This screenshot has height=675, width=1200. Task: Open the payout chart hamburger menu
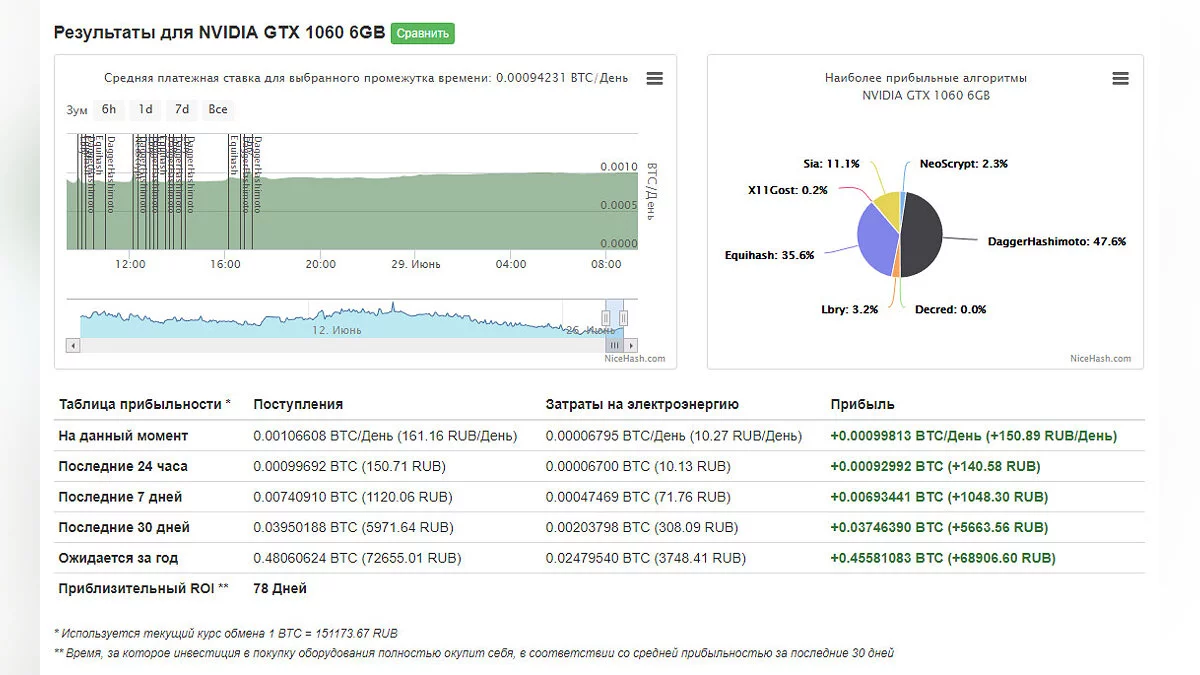(x=654, y=78)
